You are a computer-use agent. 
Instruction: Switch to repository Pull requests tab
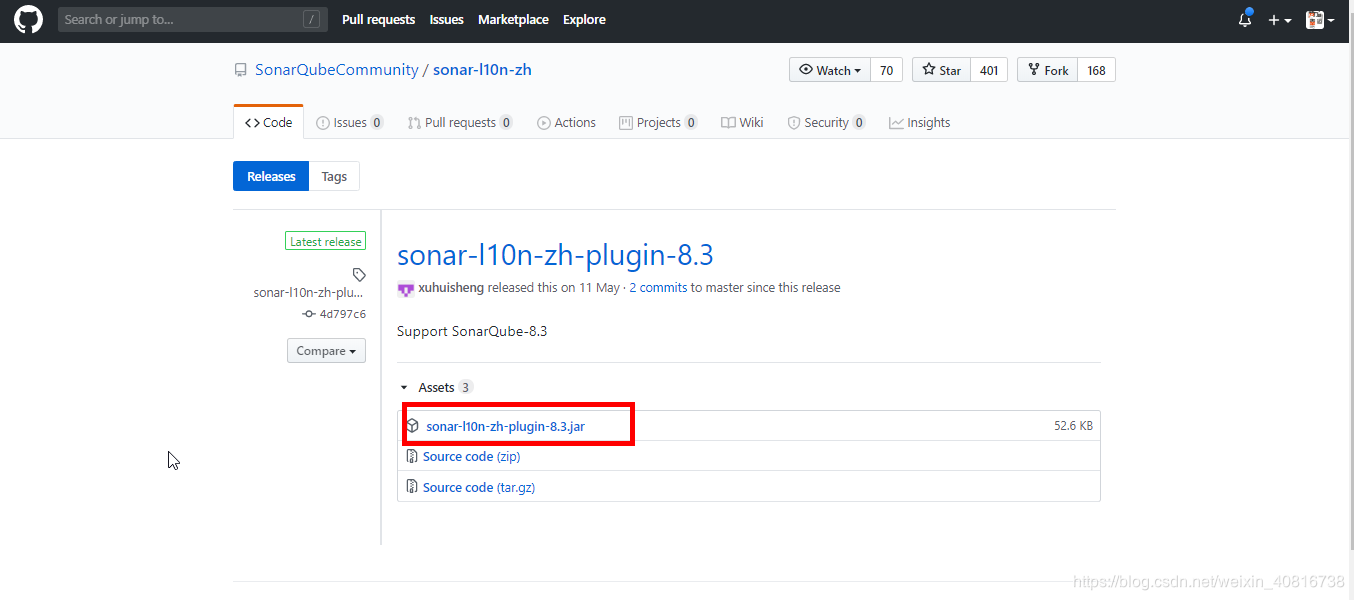460,122
